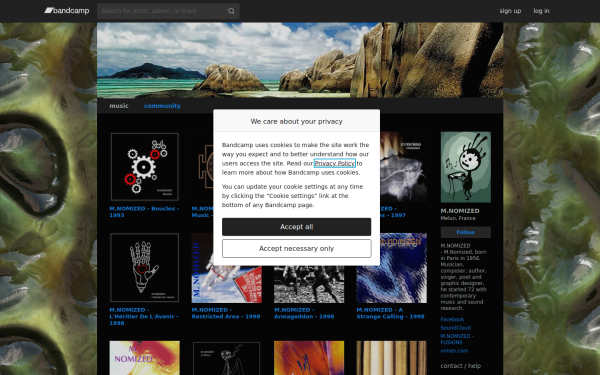Click the Bandcamp logo
The image size is (600, 375).
point(67,11)
